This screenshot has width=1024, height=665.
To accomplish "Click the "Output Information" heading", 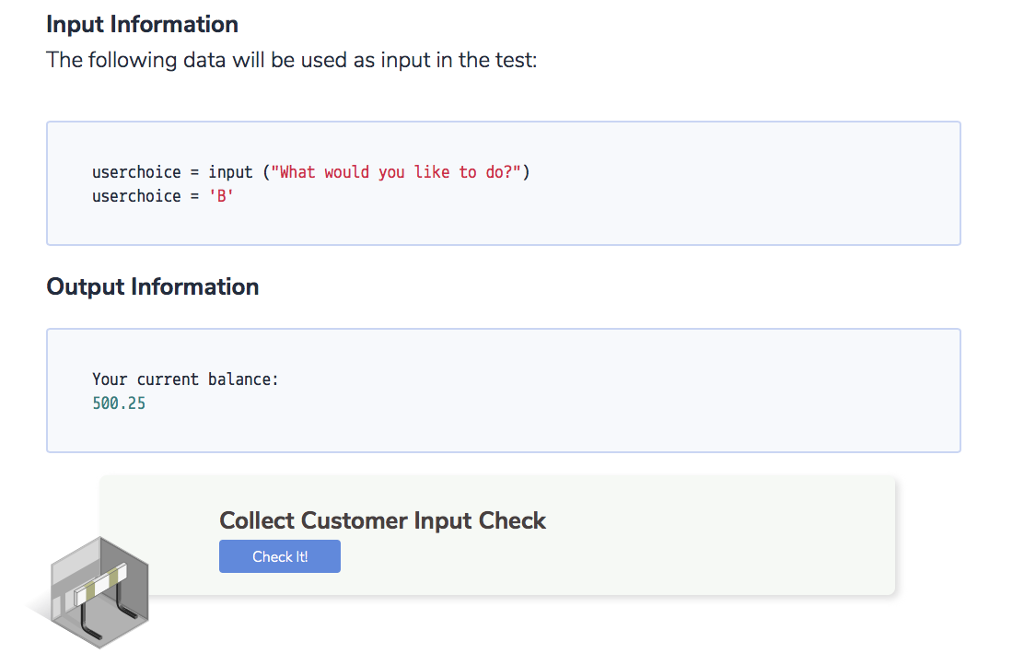I will [152, 286].
